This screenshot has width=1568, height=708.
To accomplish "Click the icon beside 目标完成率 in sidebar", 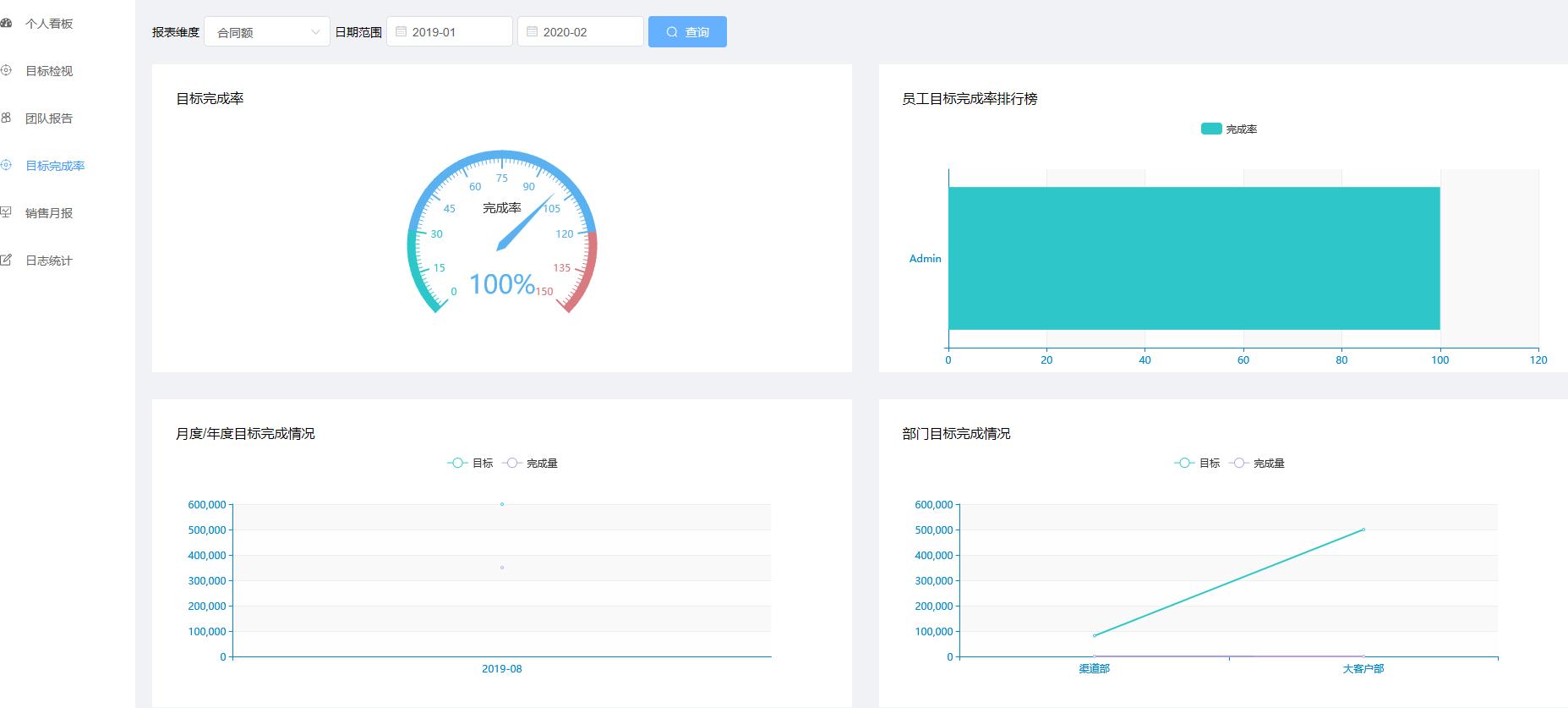I will (6, 165).
